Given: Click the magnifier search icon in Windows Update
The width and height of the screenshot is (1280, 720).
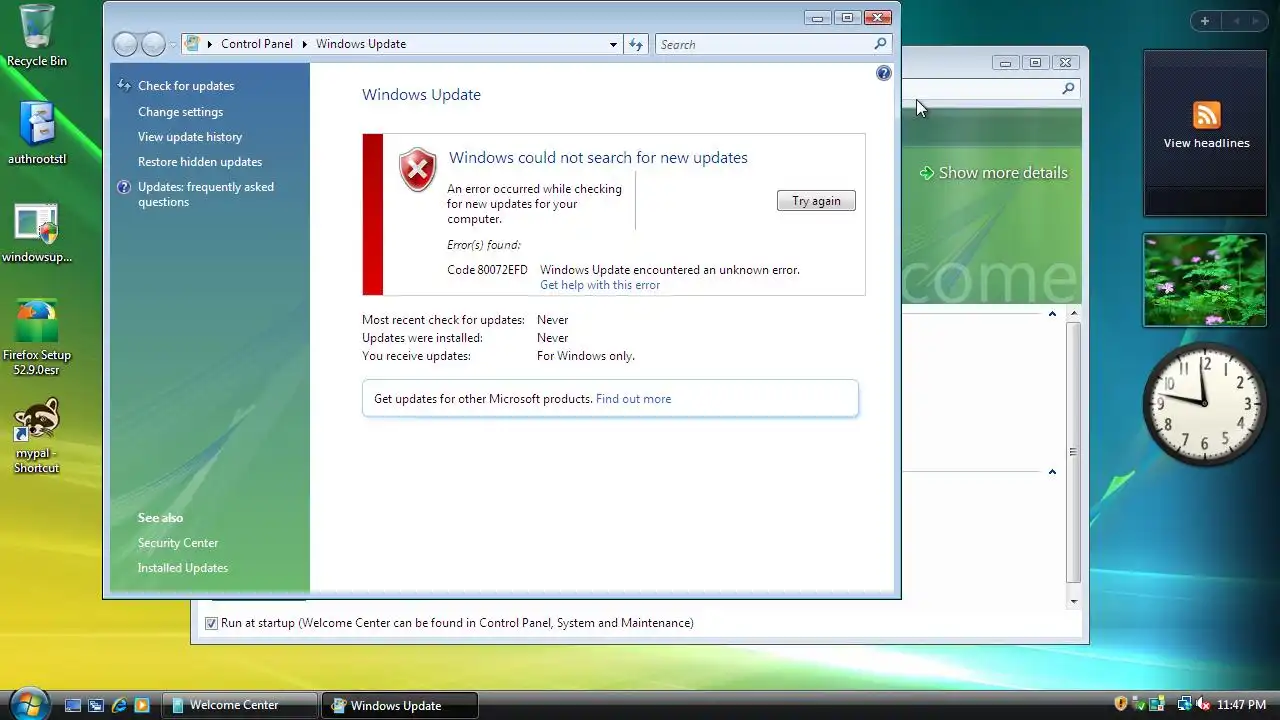Looking at the screenshot, I should (x=880, y=44).
